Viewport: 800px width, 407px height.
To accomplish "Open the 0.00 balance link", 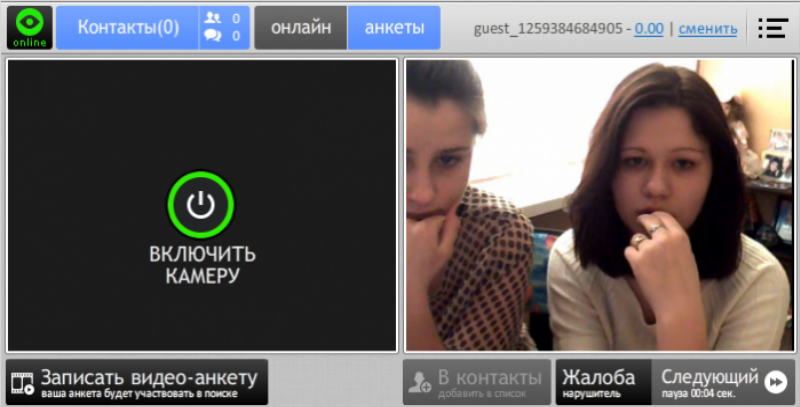I will point(648,29).
